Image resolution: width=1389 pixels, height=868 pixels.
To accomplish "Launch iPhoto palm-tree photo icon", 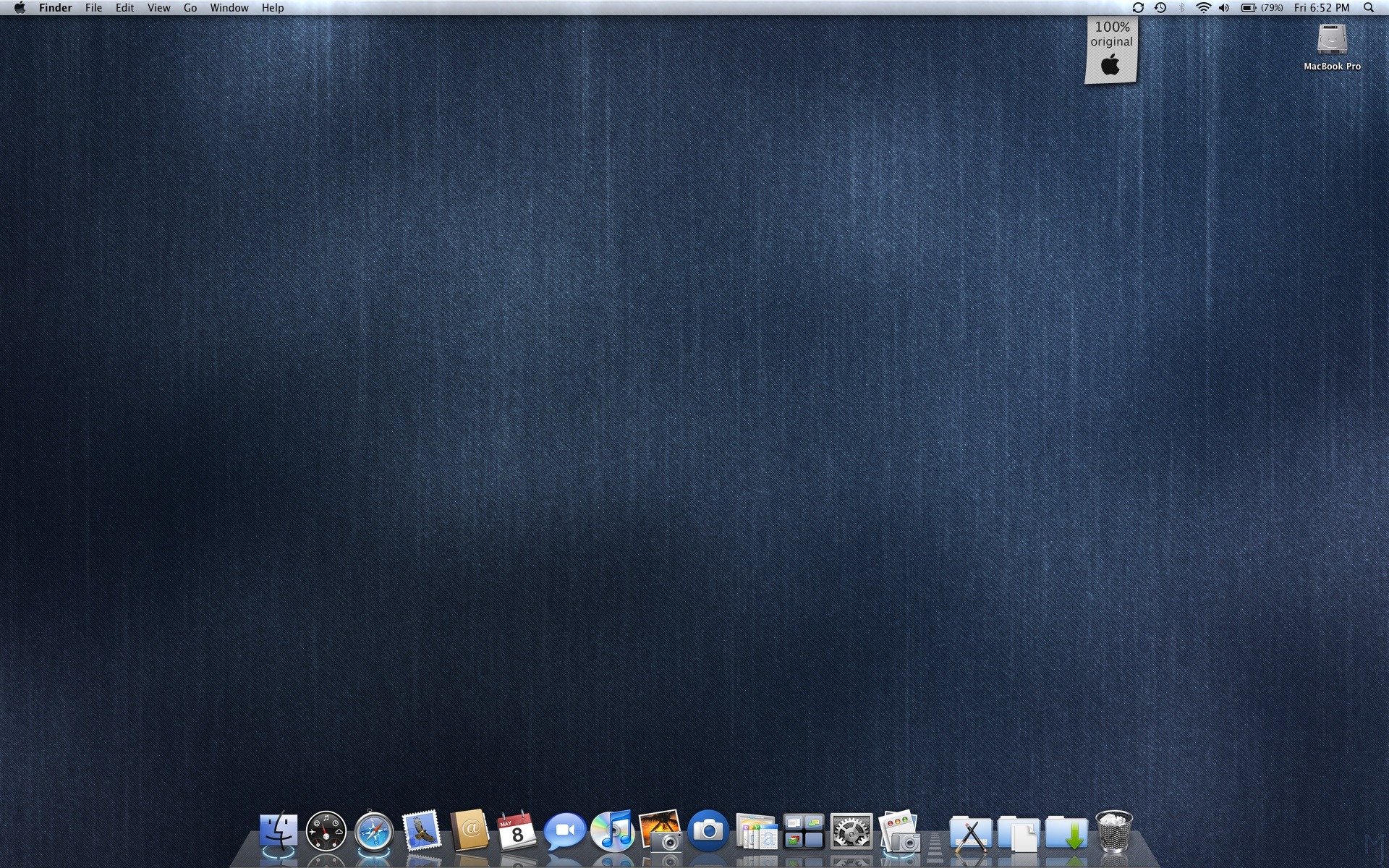I will [x=660, y=832].
